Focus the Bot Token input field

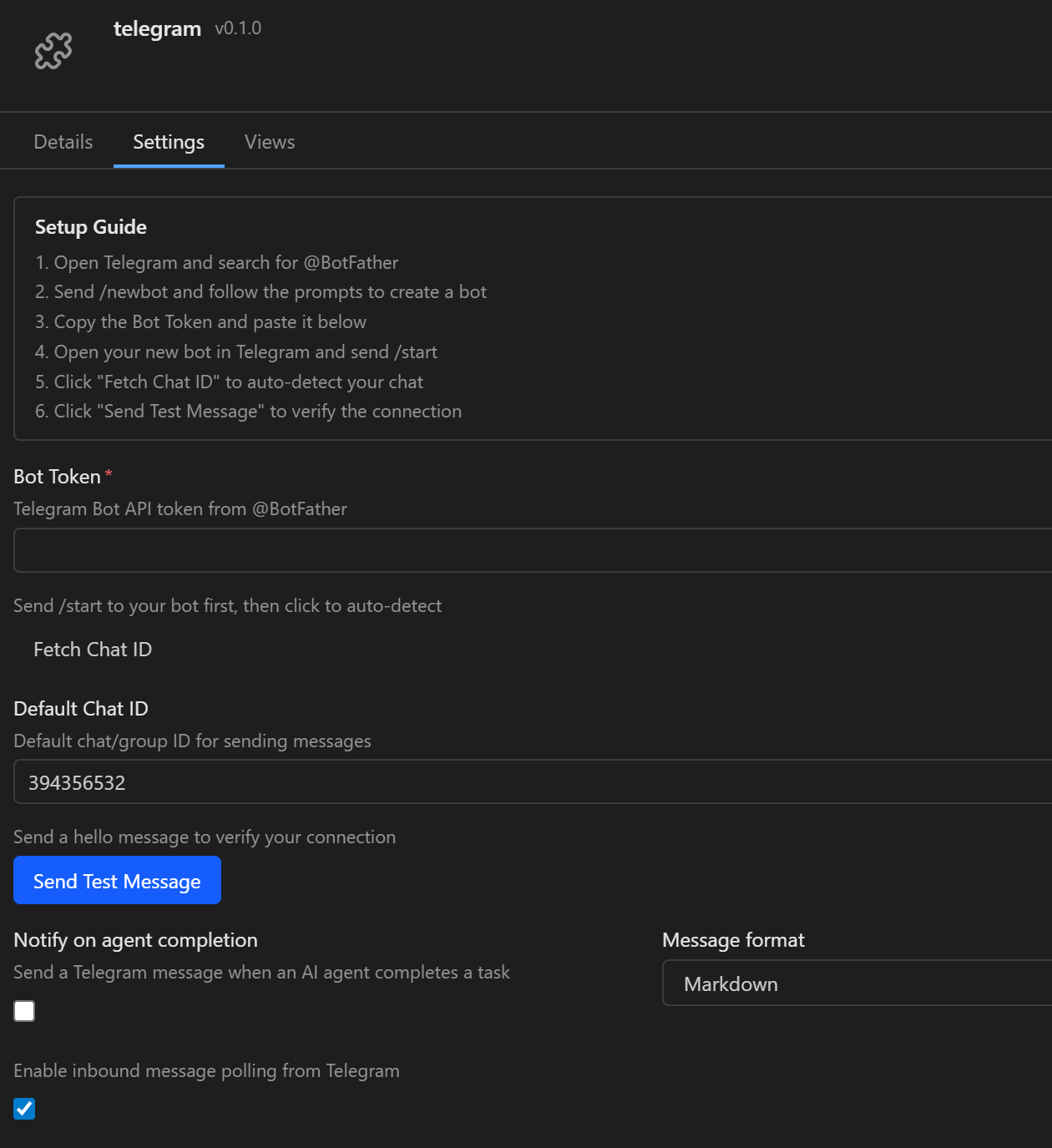pos(533,550)
